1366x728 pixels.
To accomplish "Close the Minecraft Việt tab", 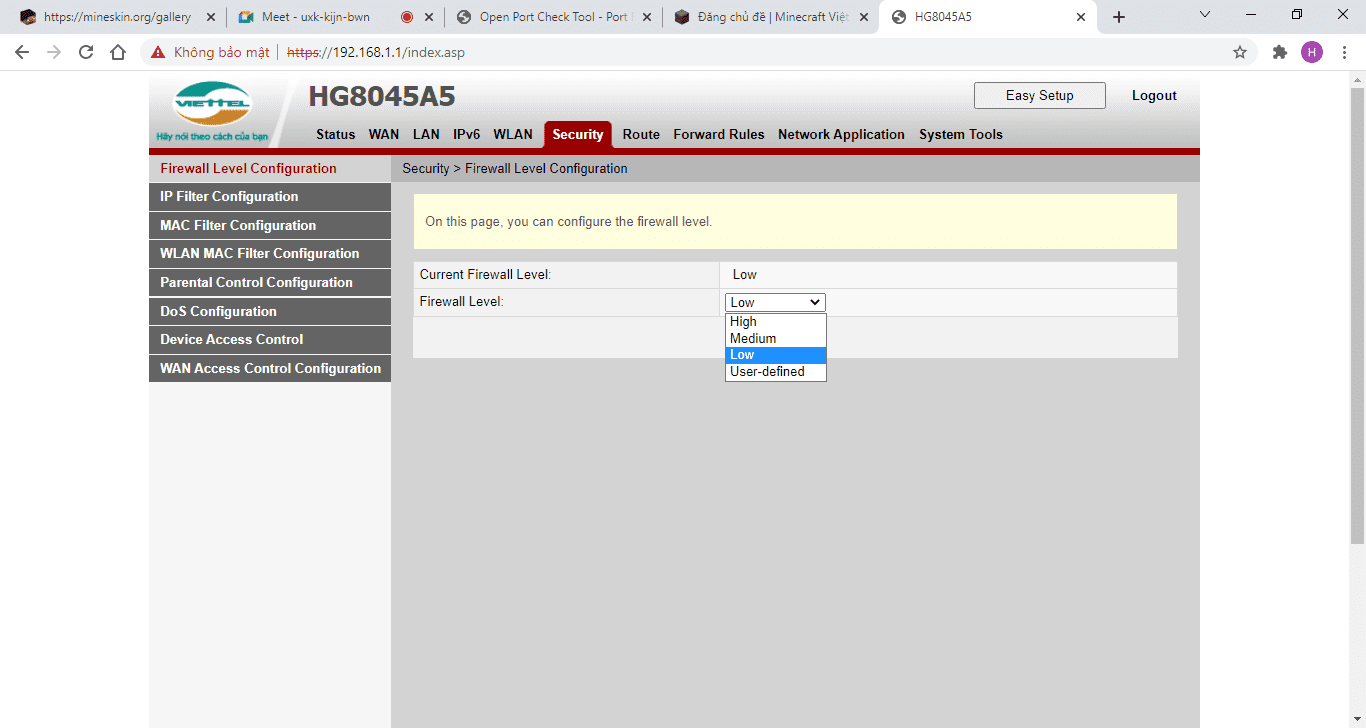I will [x=864, y=17].
